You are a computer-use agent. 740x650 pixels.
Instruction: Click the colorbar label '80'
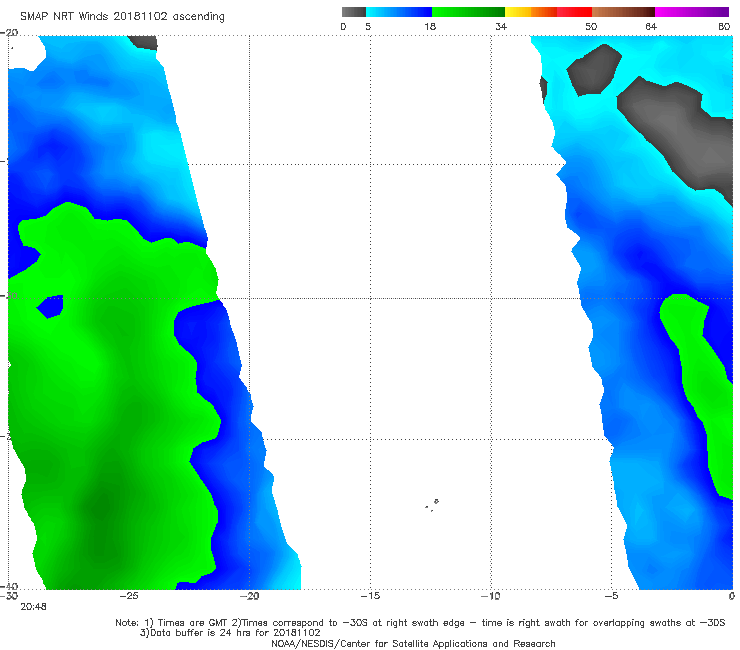(724, 26)
